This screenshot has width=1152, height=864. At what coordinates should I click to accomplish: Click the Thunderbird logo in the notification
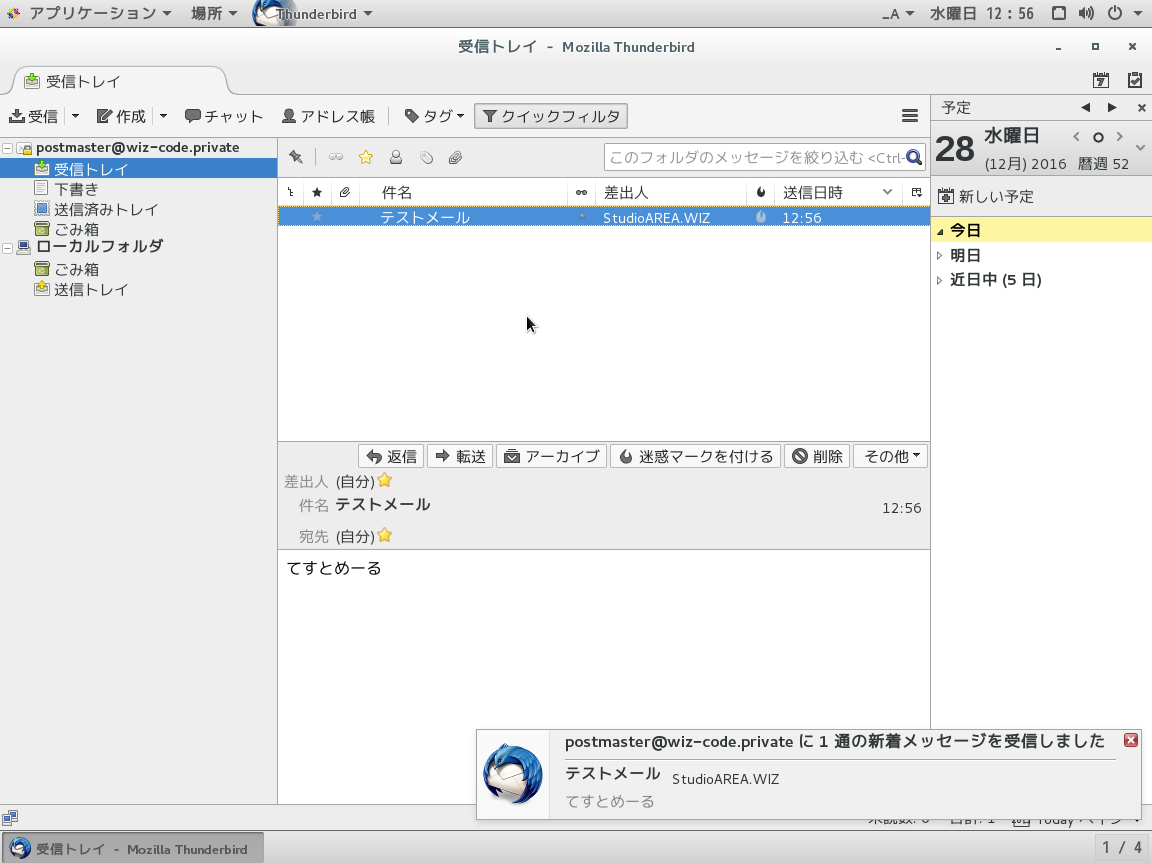[513, 774]
